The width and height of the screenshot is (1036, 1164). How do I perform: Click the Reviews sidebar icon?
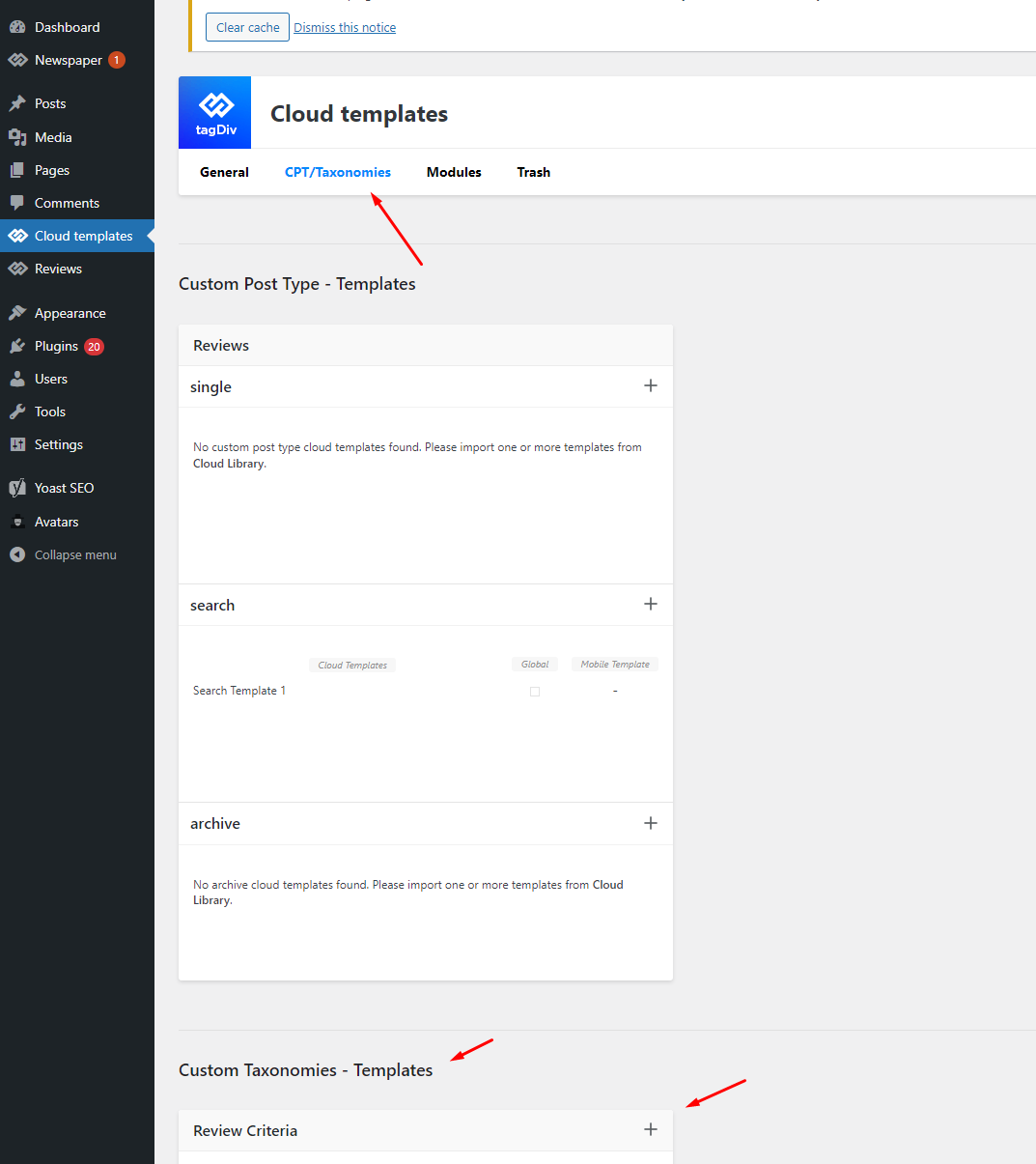(17, 269)
